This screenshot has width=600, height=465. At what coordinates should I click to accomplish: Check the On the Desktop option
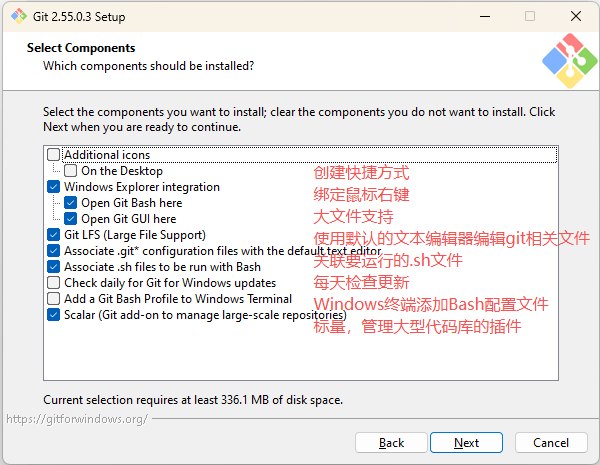tap(70, 171)
